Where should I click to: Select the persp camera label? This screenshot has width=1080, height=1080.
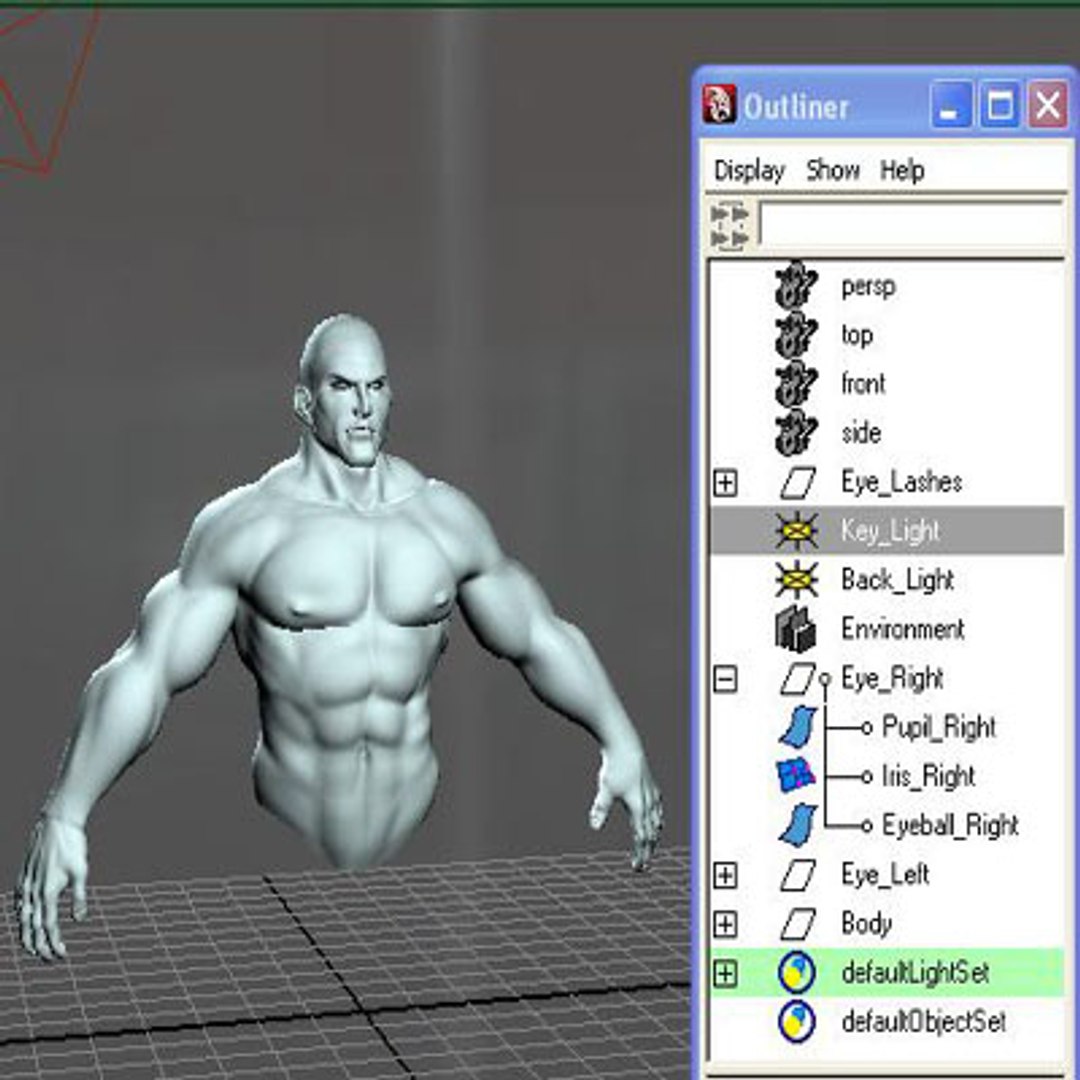point(868,286)
